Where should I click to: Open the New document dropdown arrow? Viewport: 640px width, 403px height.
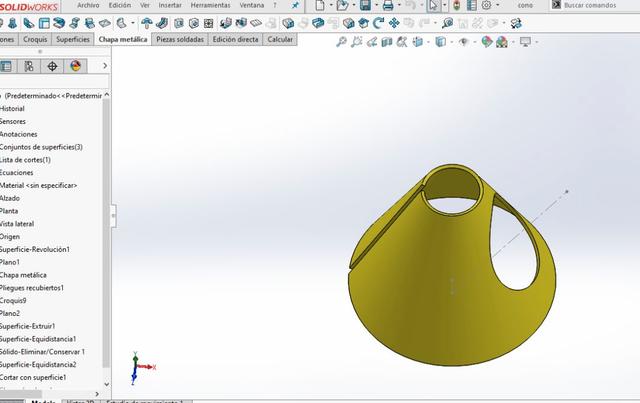tap(331, 5)
